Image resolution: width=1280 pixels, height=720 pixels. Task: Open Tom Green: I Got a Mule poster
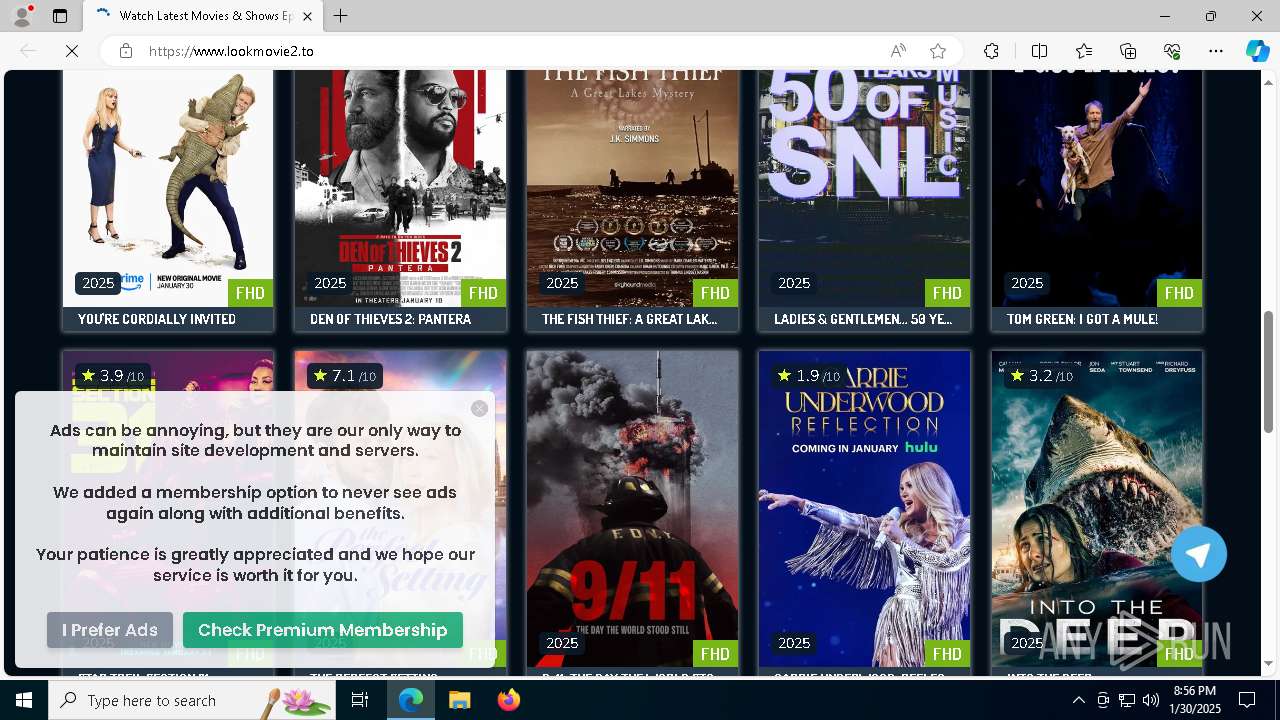click(1097, 188)
